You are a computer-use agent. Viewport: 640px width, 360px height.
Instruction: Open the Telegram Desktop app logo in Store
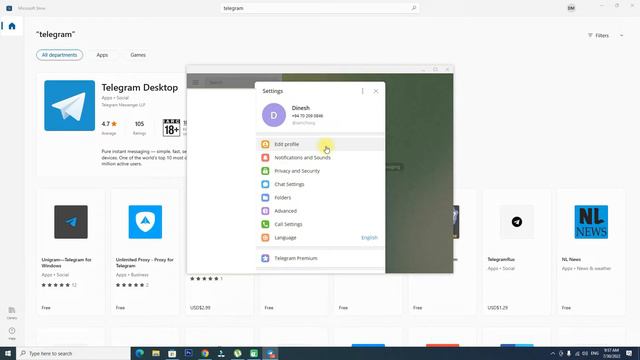point(70,105)
